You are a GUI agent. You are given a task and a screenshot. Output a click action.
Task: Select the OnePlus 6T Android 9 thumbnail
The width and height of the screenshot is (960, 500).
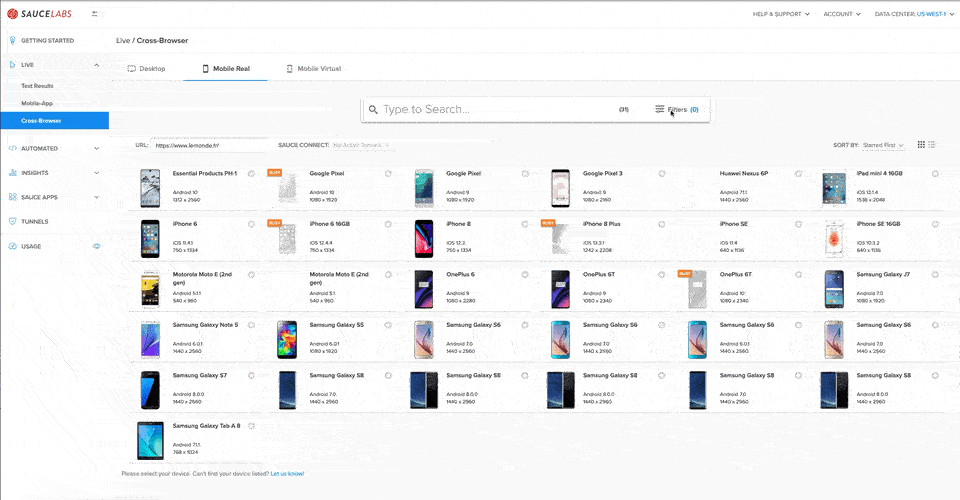[560, 289]
